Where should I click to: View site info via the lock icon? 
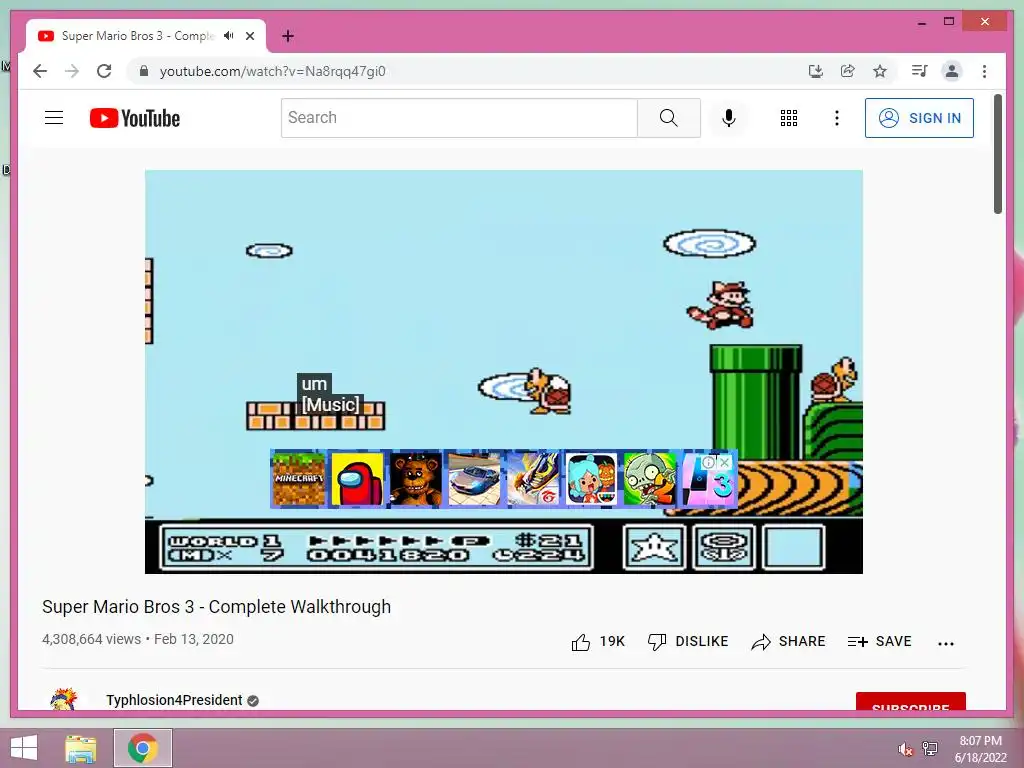(x=144, y=71)
